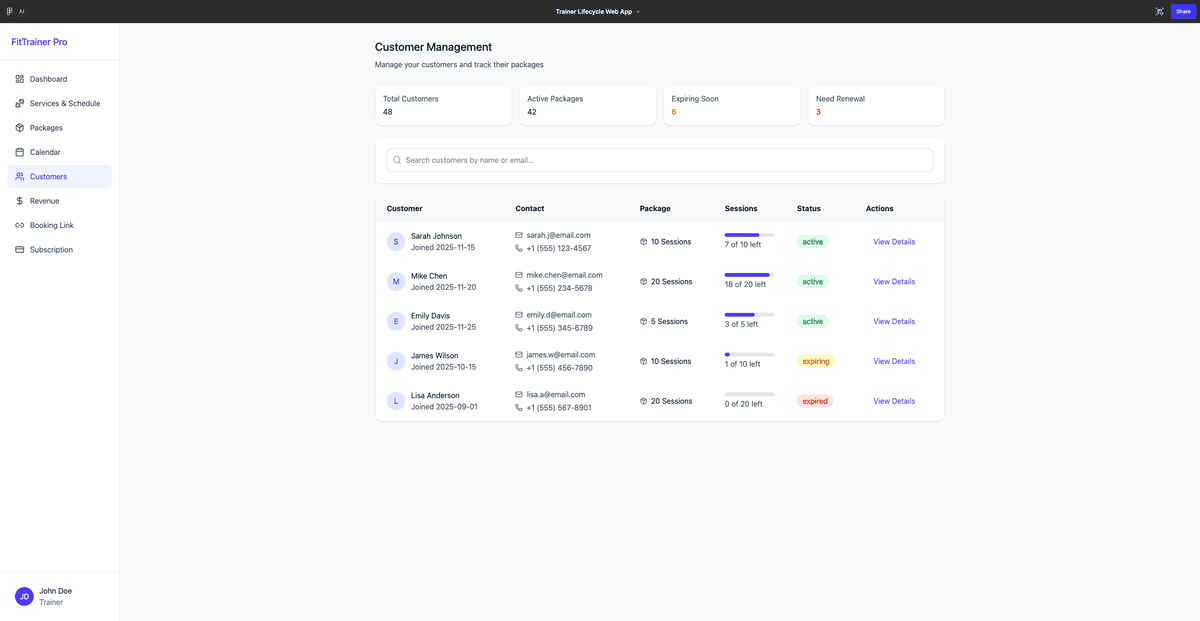The width and height of the screenshot is (1200, 621).
Task: Click James Wilson's session progress bar
Action: (x=748, y=354)
